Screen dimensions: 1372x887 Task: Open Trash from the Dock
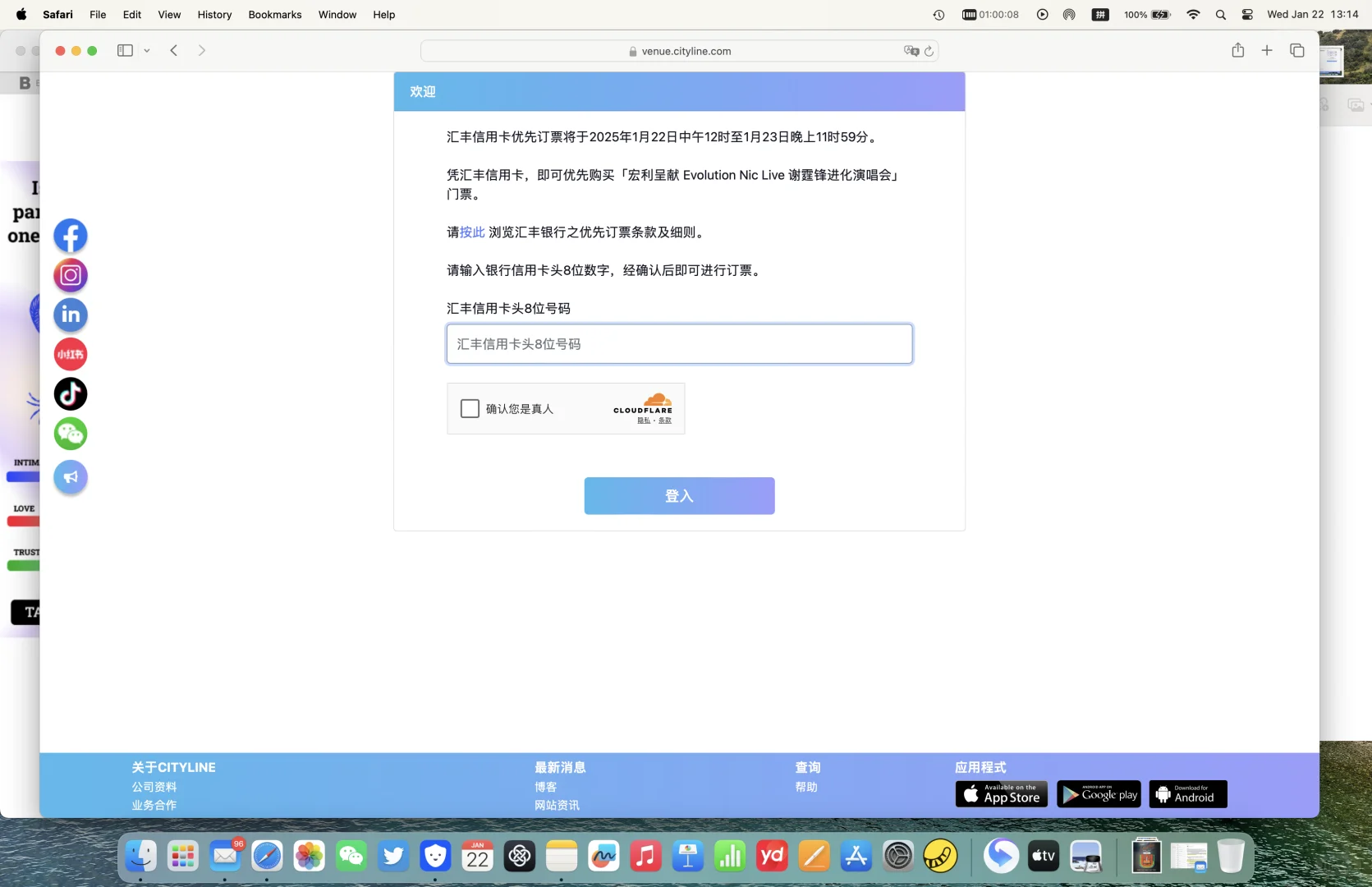click(1231, 857)
